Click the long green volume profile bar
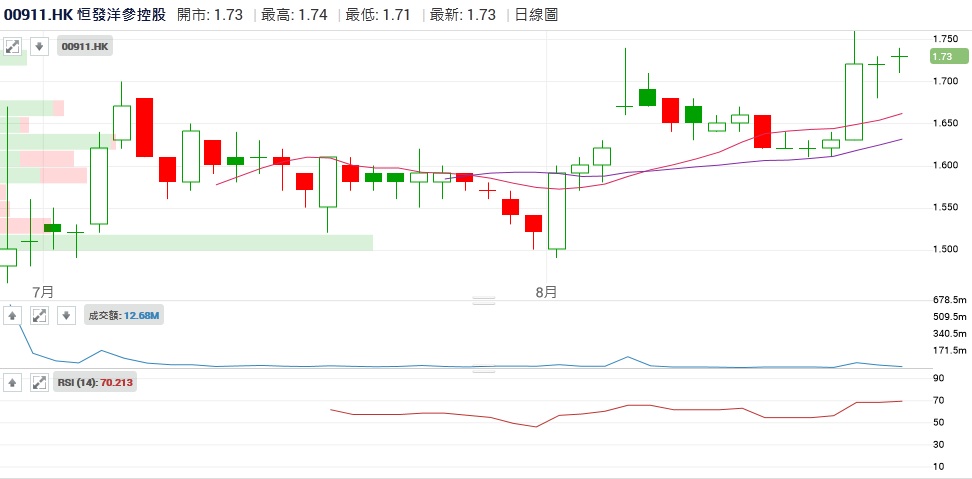 click(190, 242)
